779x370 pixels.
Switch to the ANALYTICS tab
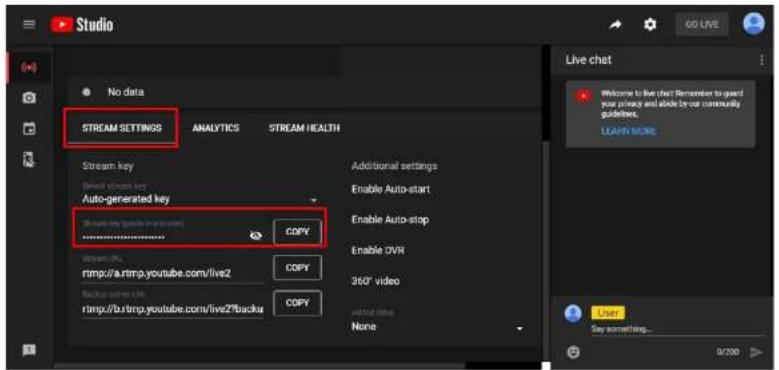click(216, 128)
